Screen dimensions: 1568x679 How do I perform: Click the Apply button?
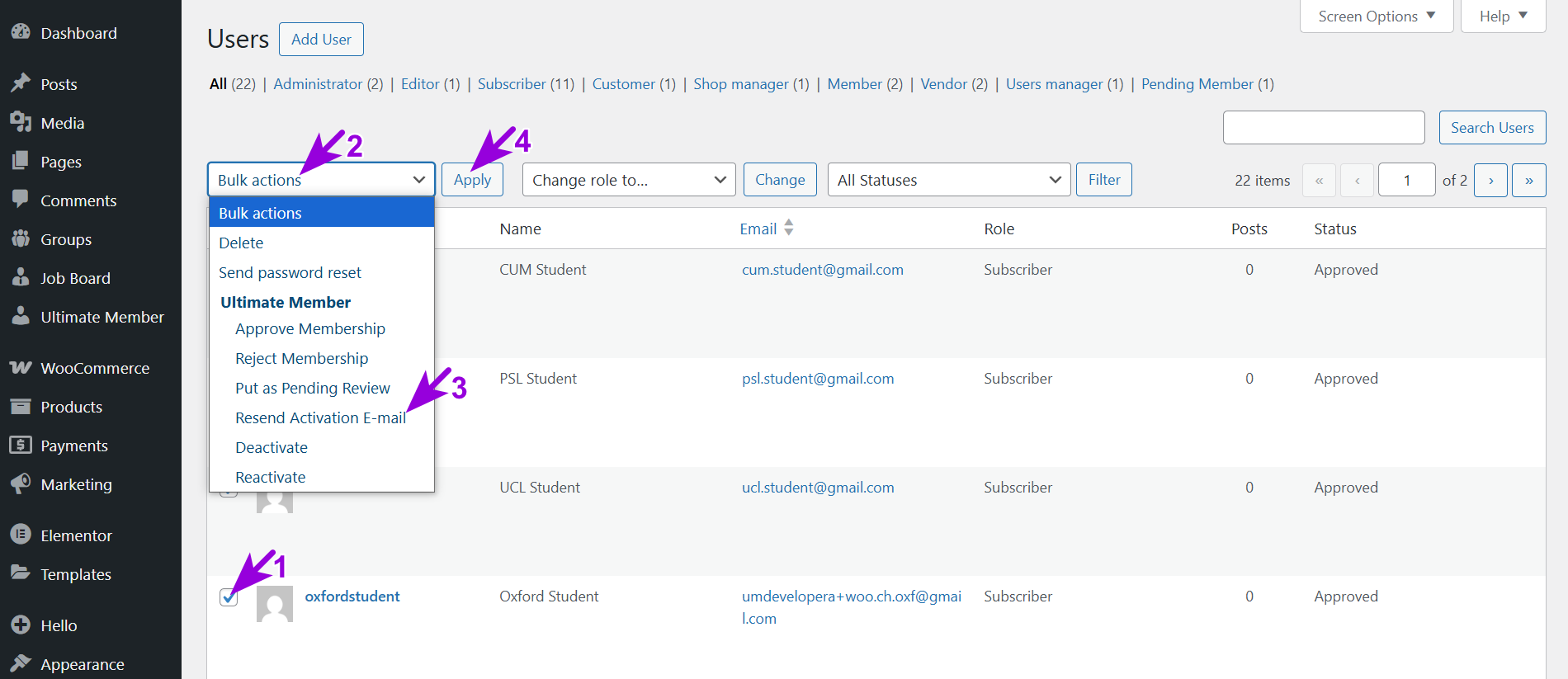(x=472, y=180)
